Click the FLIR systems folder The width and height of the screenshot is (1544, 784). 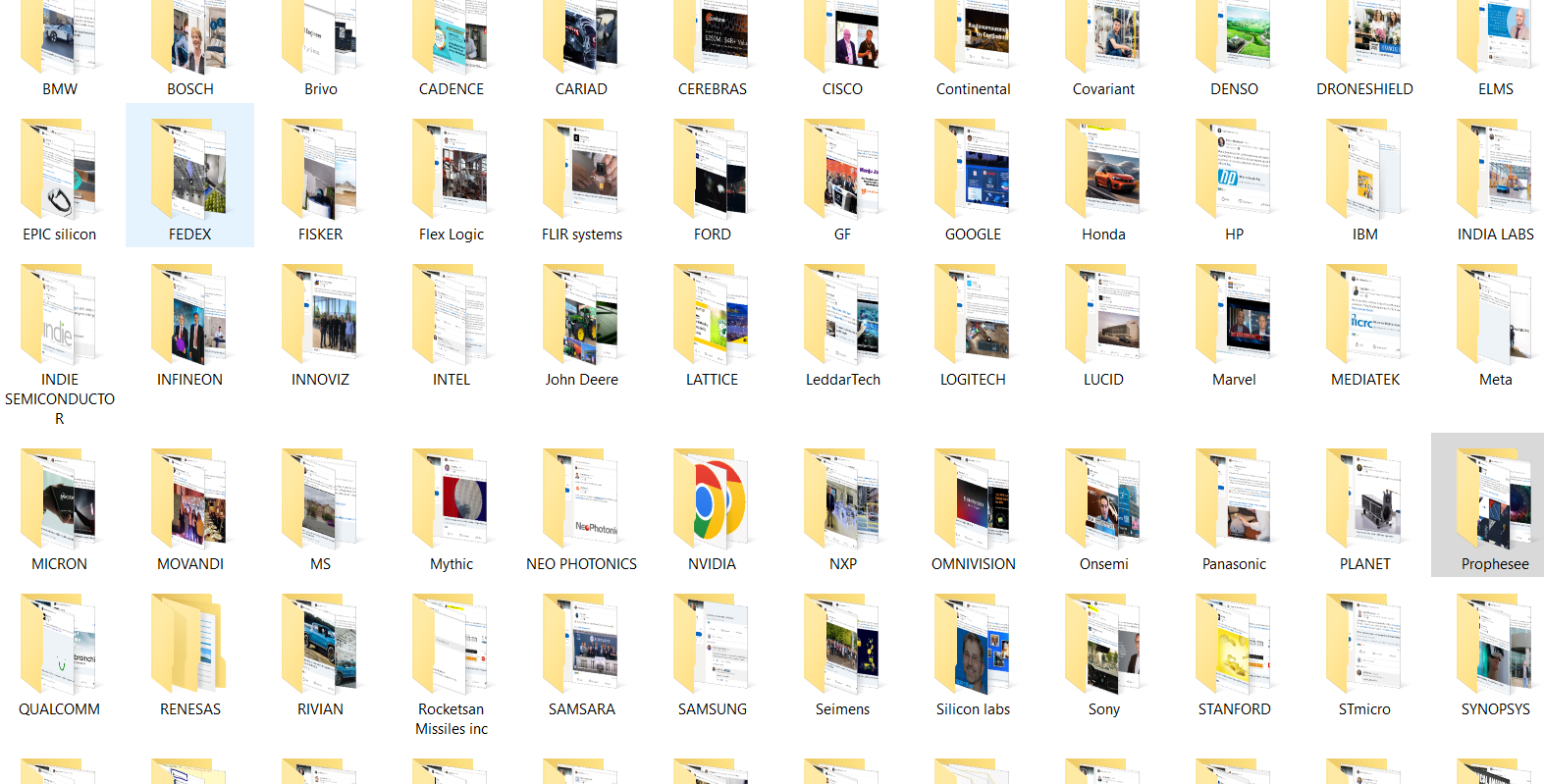(581, 171)
